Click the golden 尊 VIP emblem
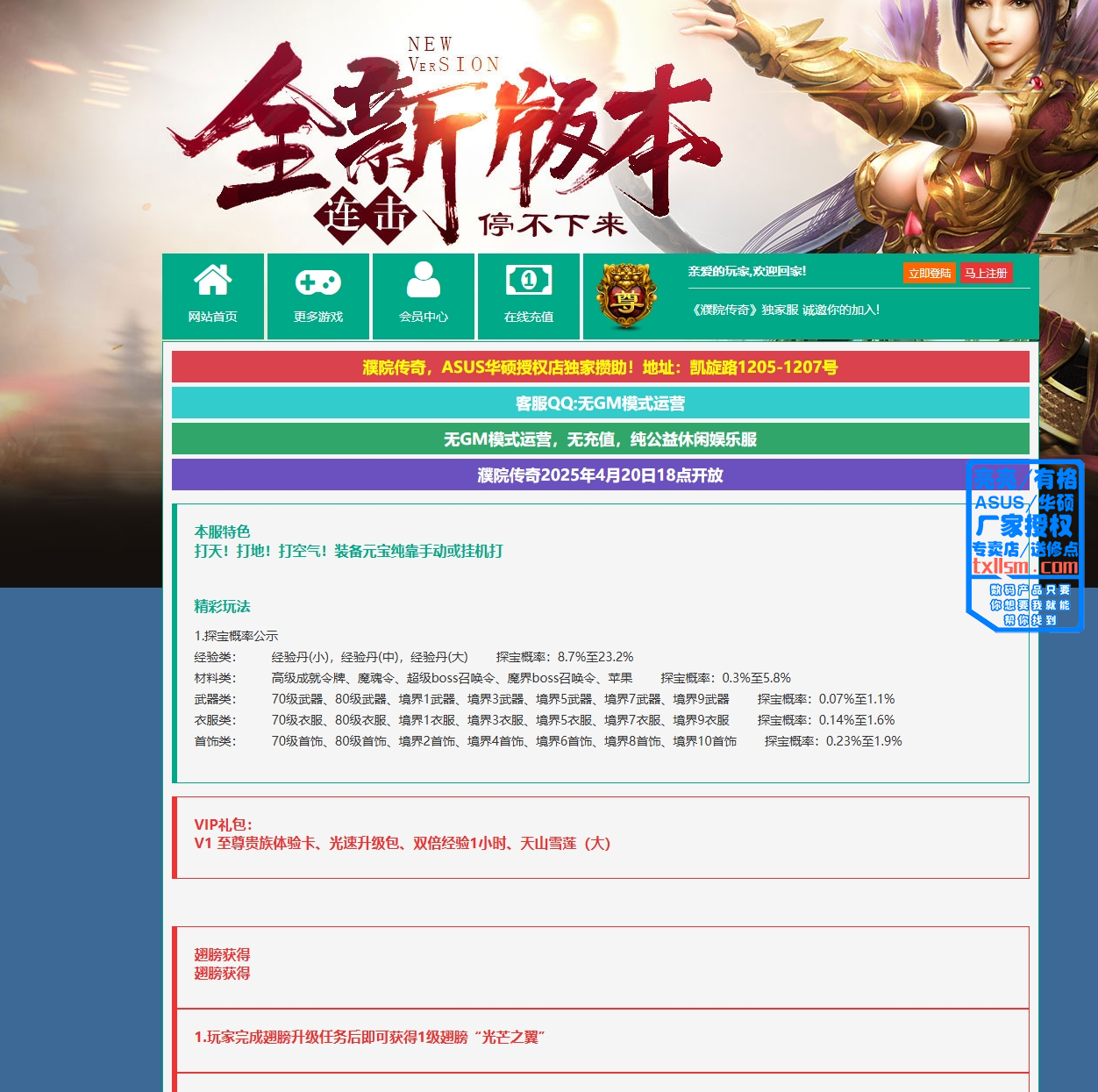Viewport: 1098px width, 1092px height. coord(625,296)
